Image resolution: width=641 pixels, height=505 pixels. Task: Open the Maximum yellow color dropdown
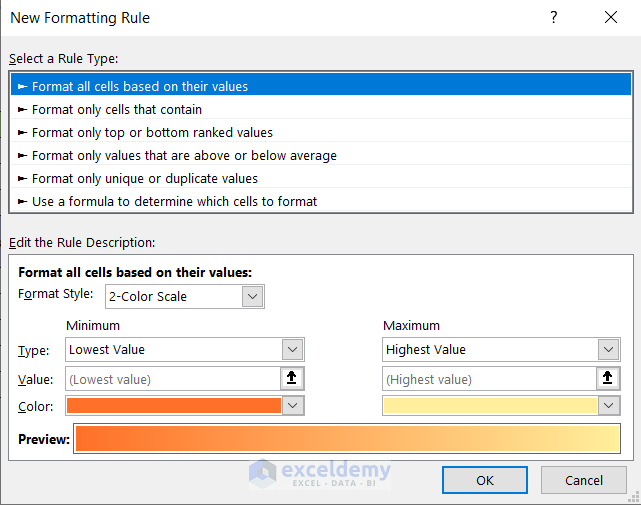[608, 405]
